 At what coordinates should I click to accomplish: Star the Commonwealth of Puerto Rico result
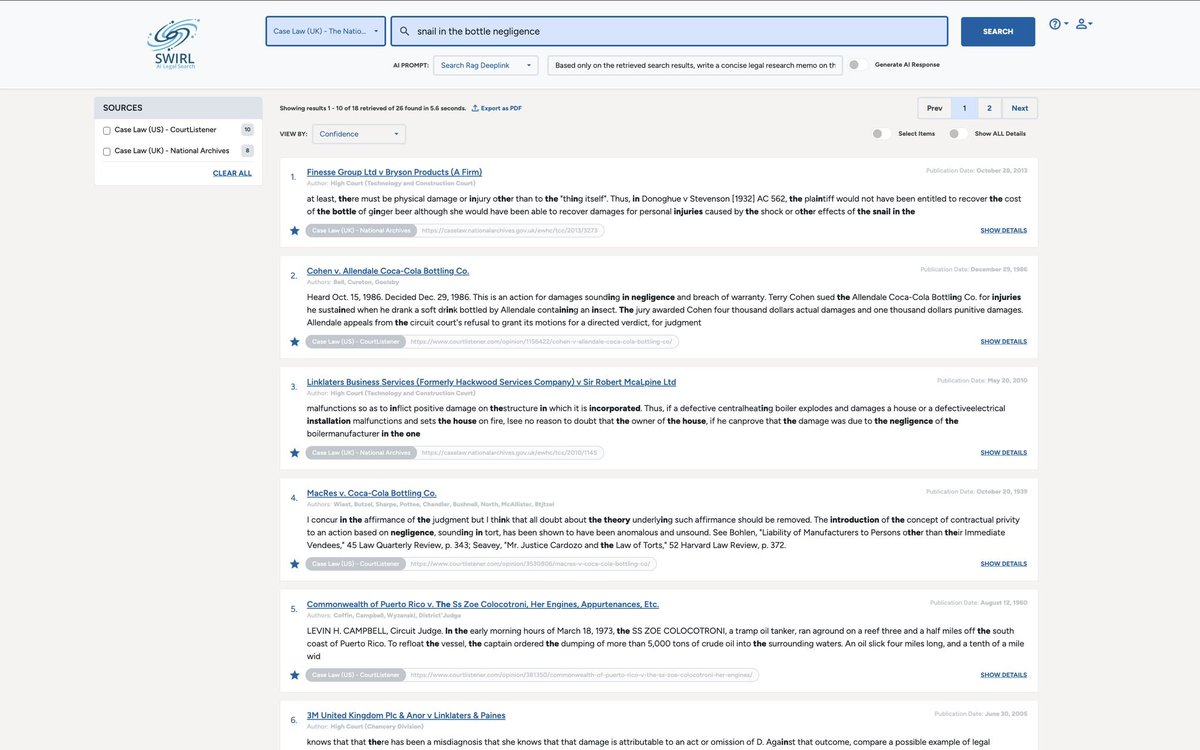coord(294,674)
